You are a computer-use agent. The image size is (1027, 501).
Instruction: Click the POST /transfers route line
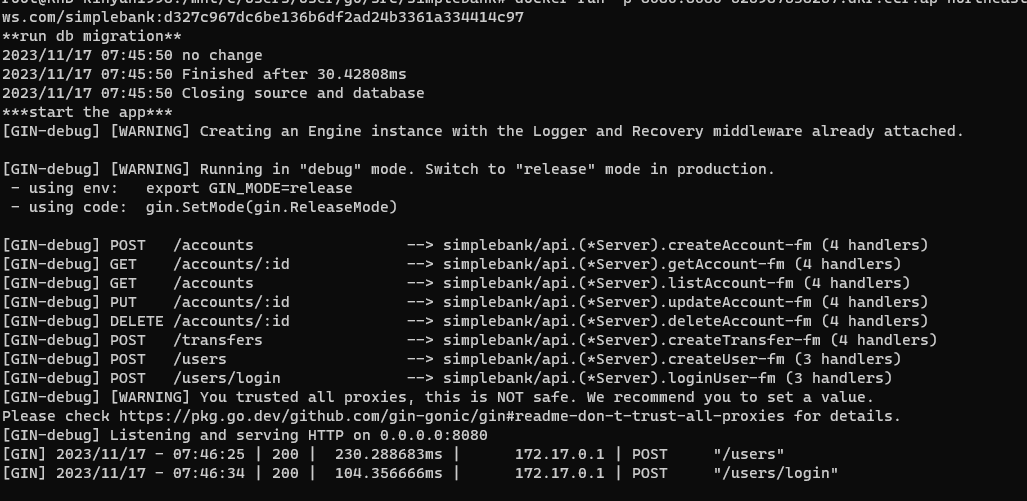point(470,341)
